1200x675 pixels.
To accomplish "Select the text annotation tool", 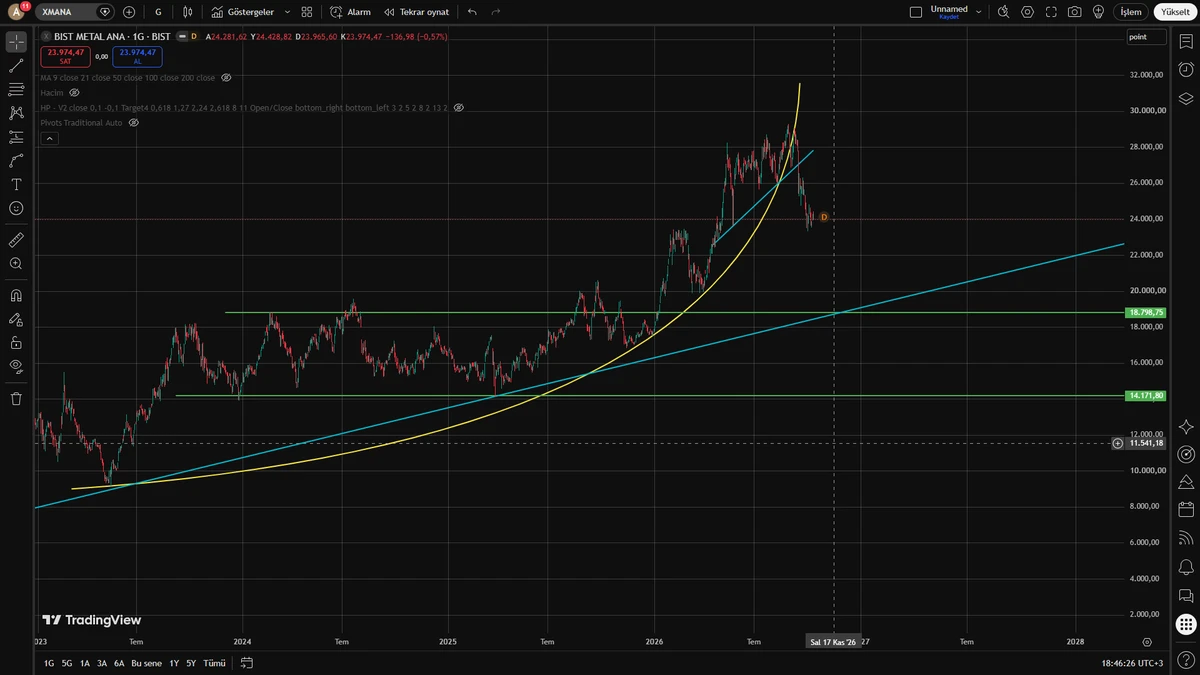I will point(16,185).
